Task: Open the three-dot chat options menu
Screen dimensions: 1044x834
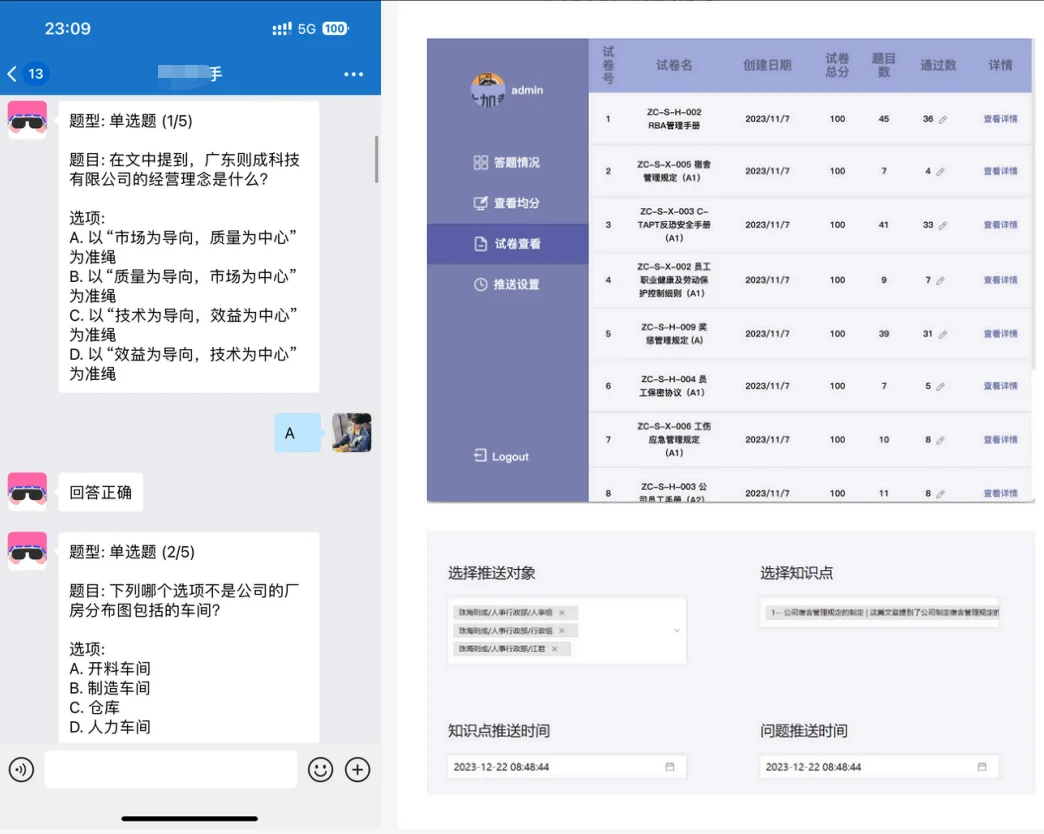Action: coord(353,74)
